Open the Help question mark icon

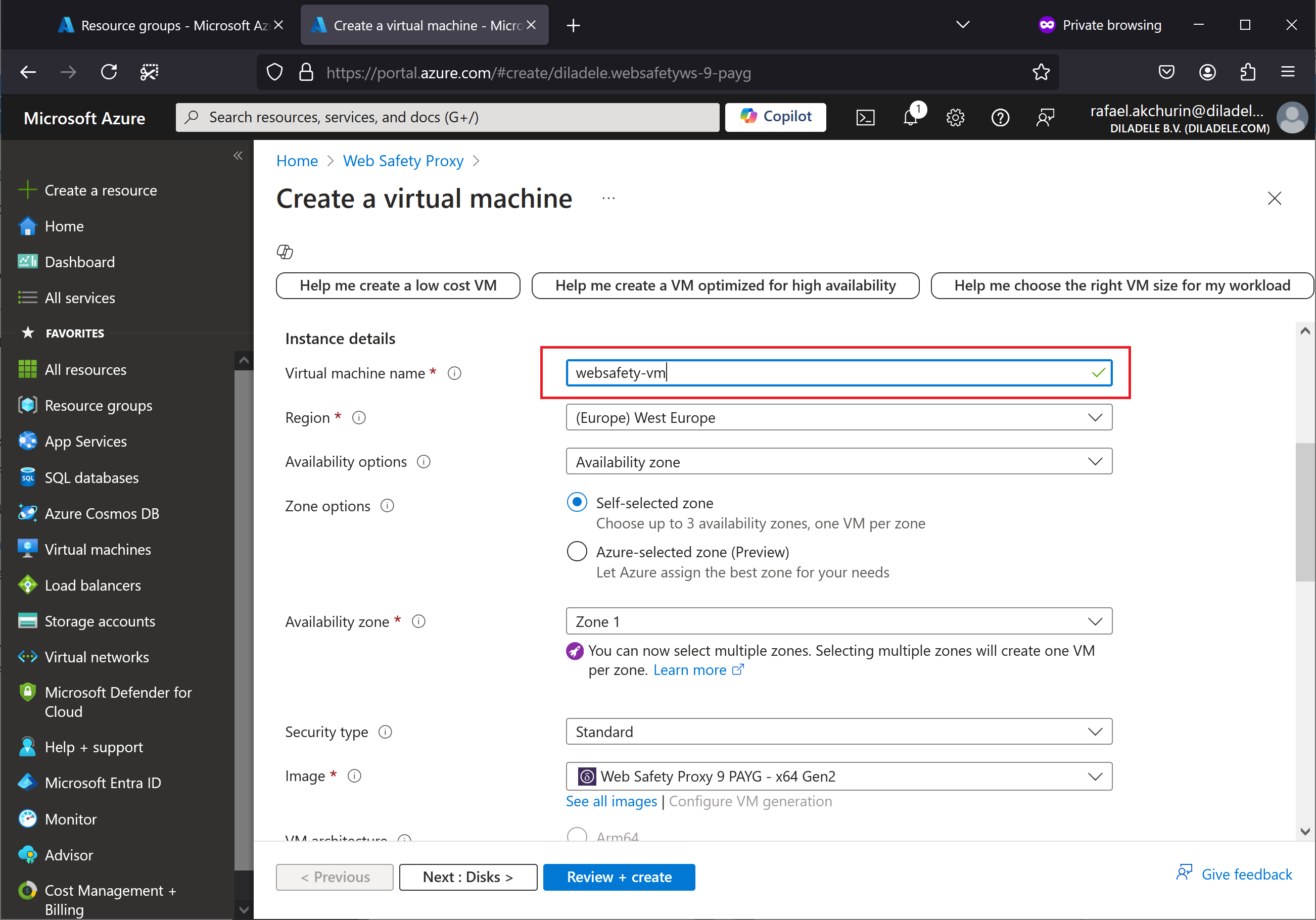pos(1000,117)
